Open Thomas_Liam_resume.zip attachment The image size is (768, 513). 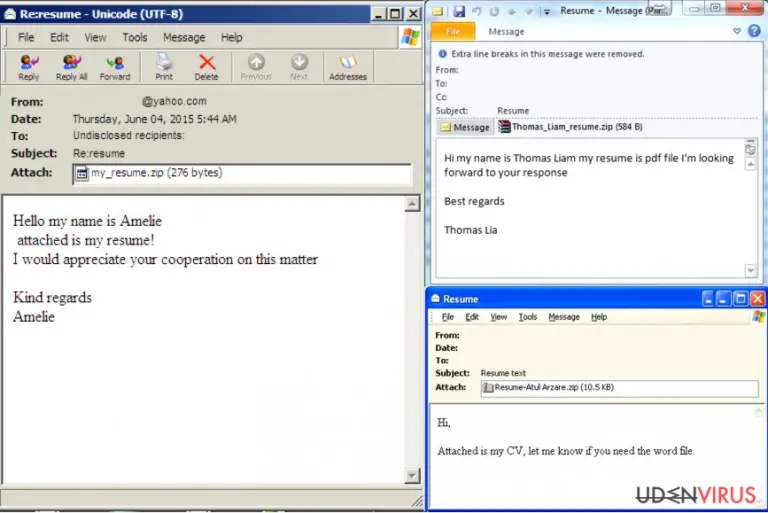571,127
